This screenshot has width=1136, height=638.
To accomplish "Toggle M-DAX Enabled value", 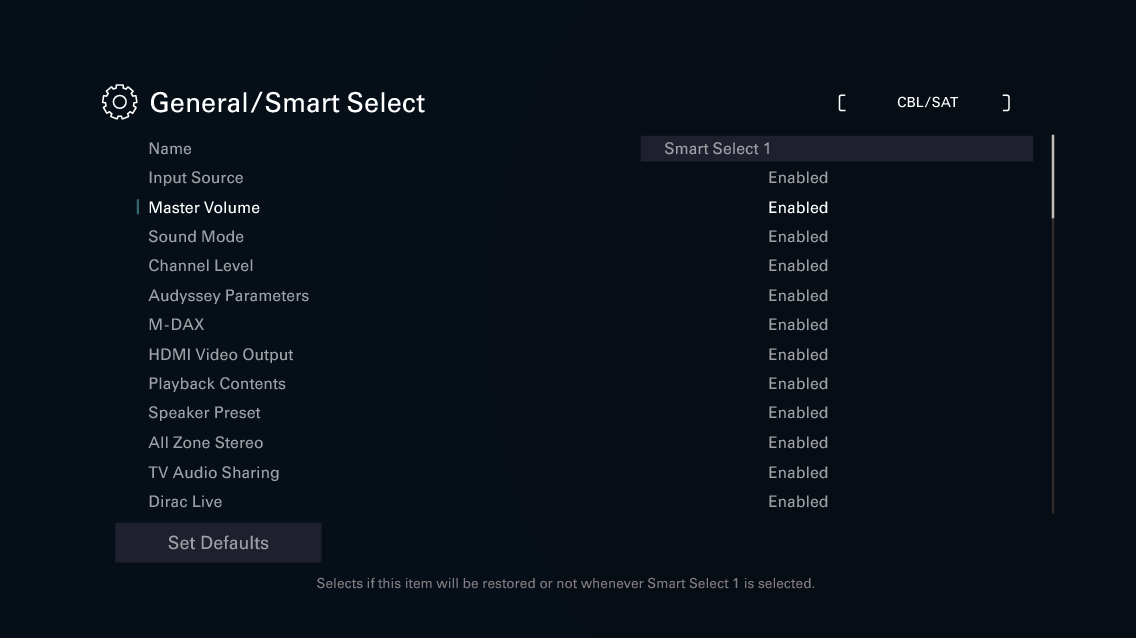I will tap(798, 324).
